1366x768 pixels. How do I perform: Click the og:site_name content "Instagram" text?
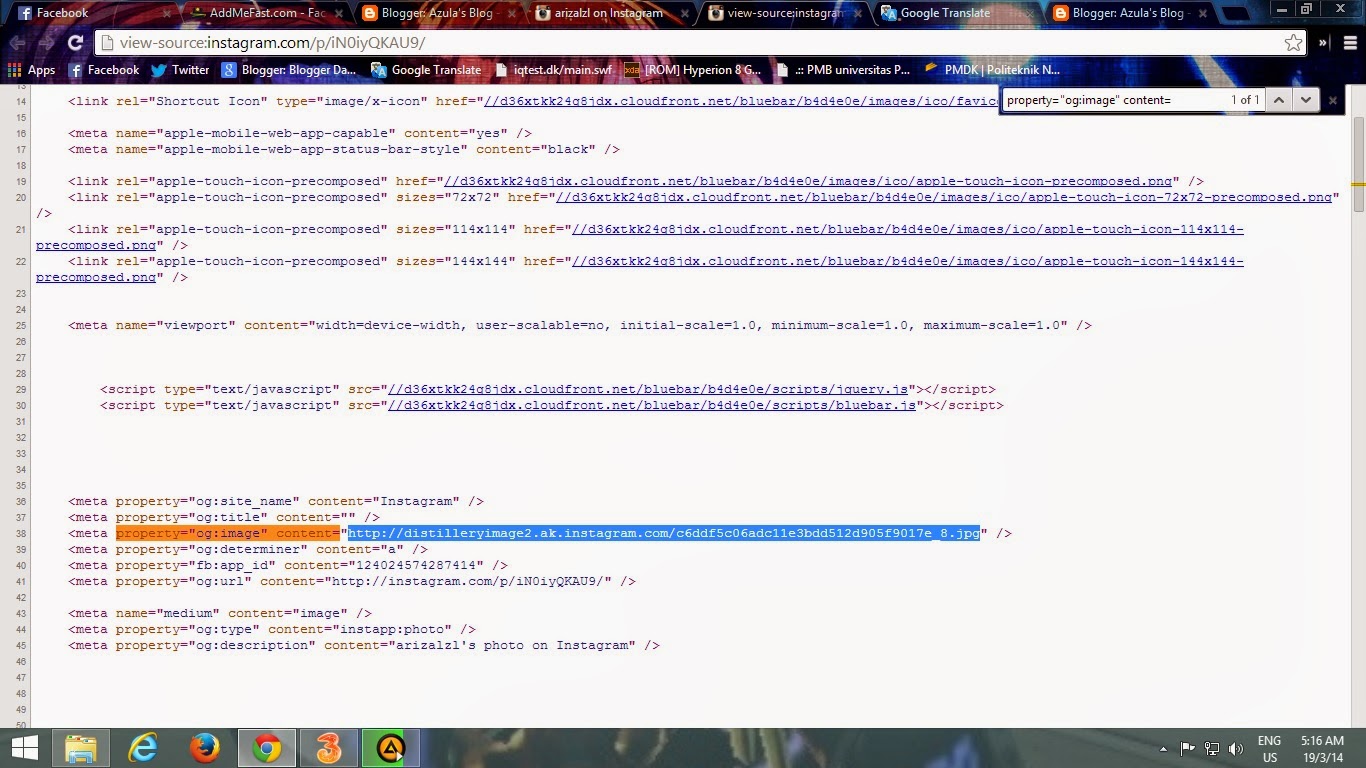[x=416, y=501]
